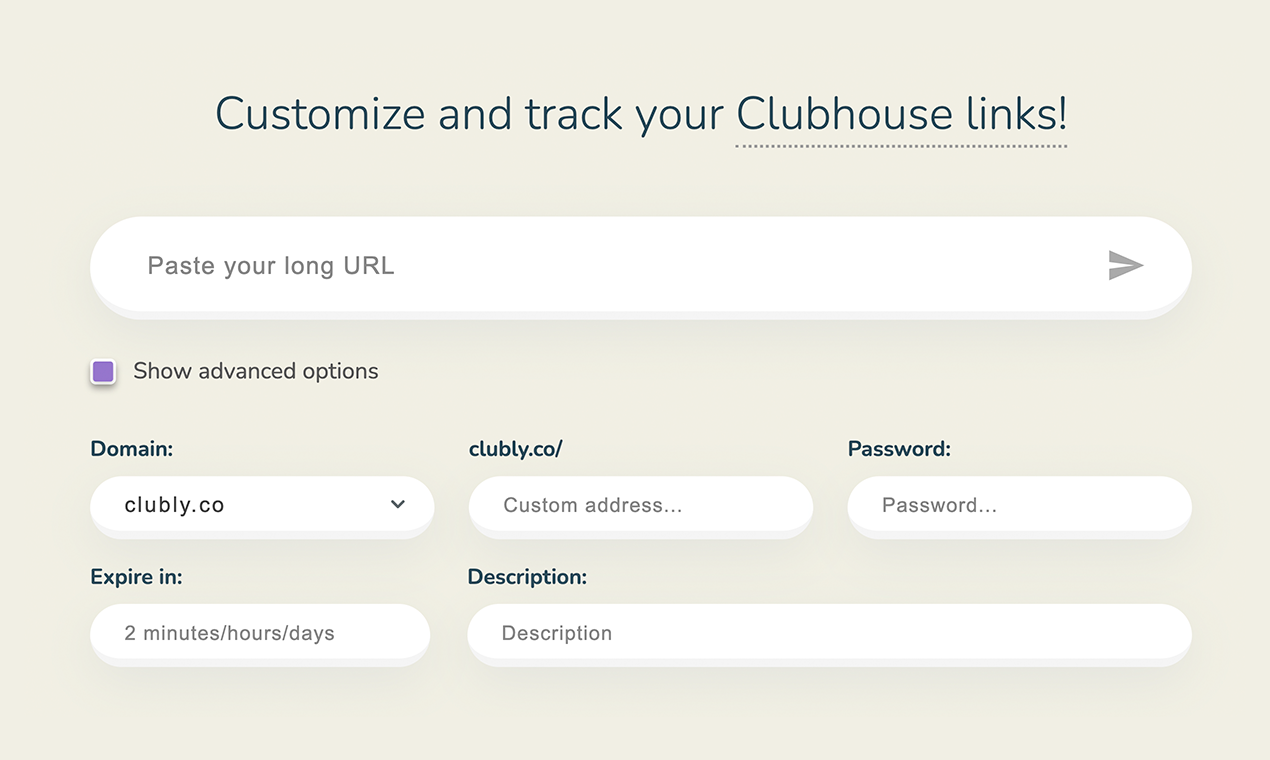
Task: Expand the domain selector via its chevron
Action: pos(397,505)
